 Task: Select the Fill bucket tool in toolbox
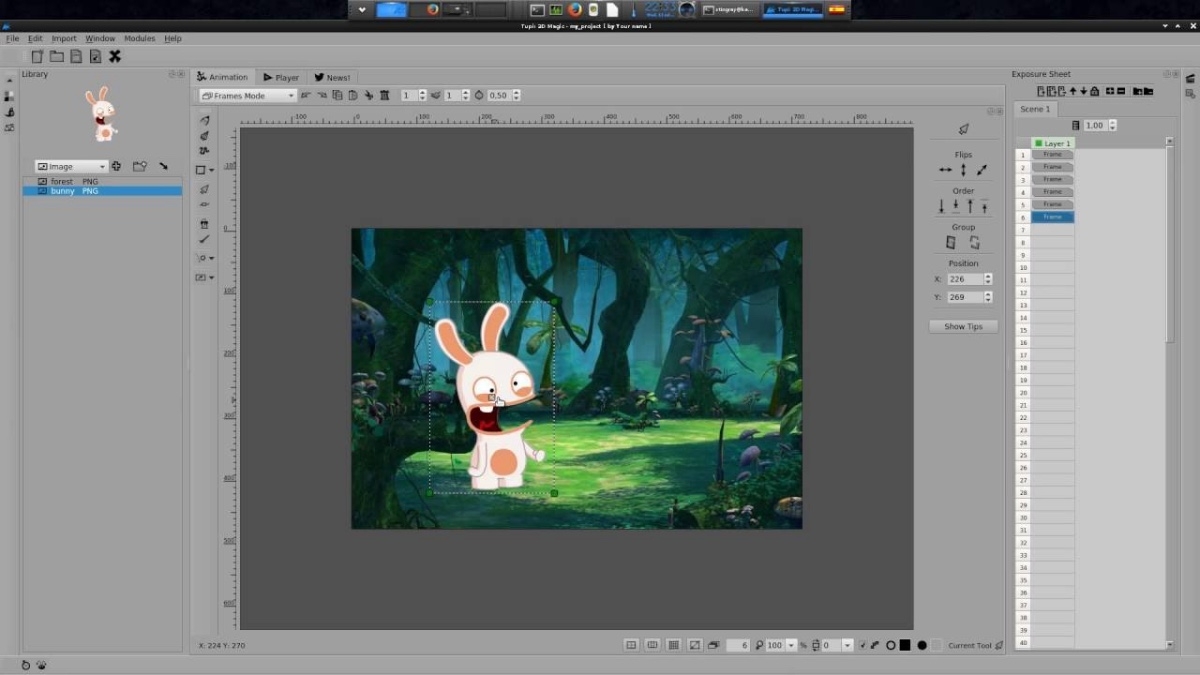[x=205, y=224]
